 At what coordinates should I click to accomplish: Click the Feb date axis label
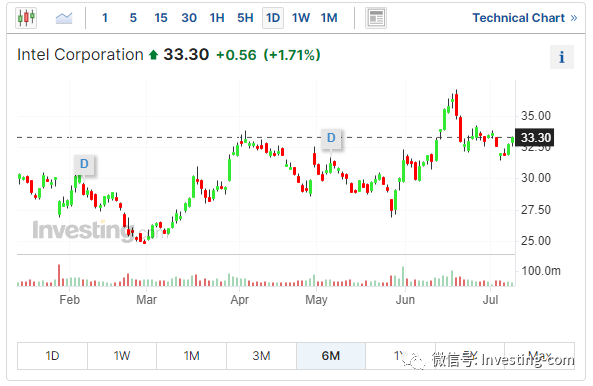tap(70, 300)
